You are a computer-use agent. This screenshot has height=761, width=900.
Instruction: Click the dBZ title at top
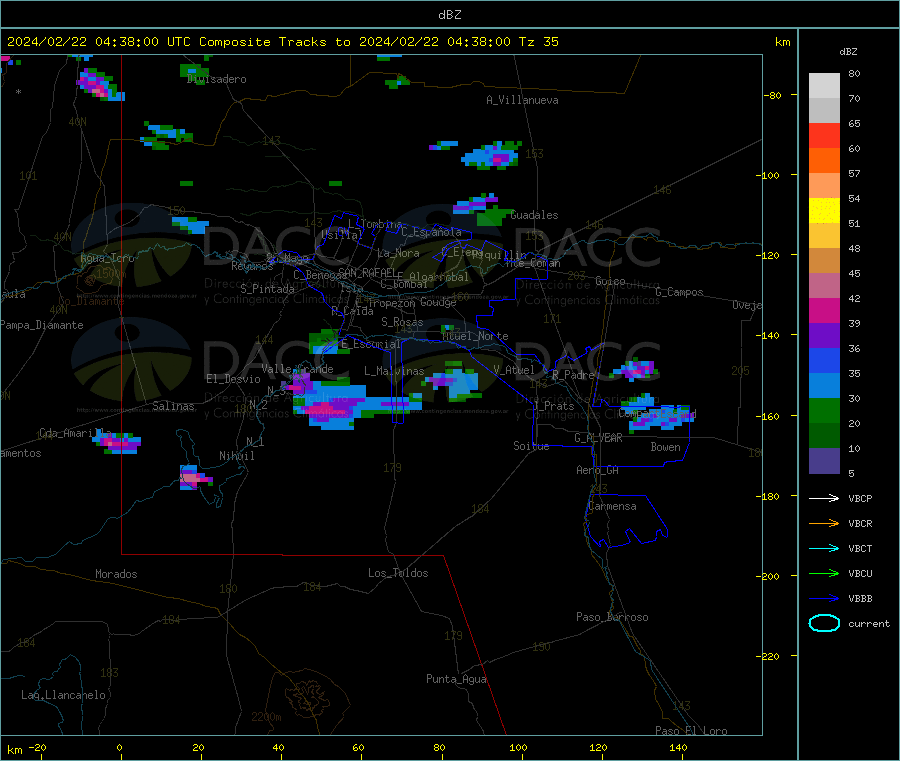(449, 15)
